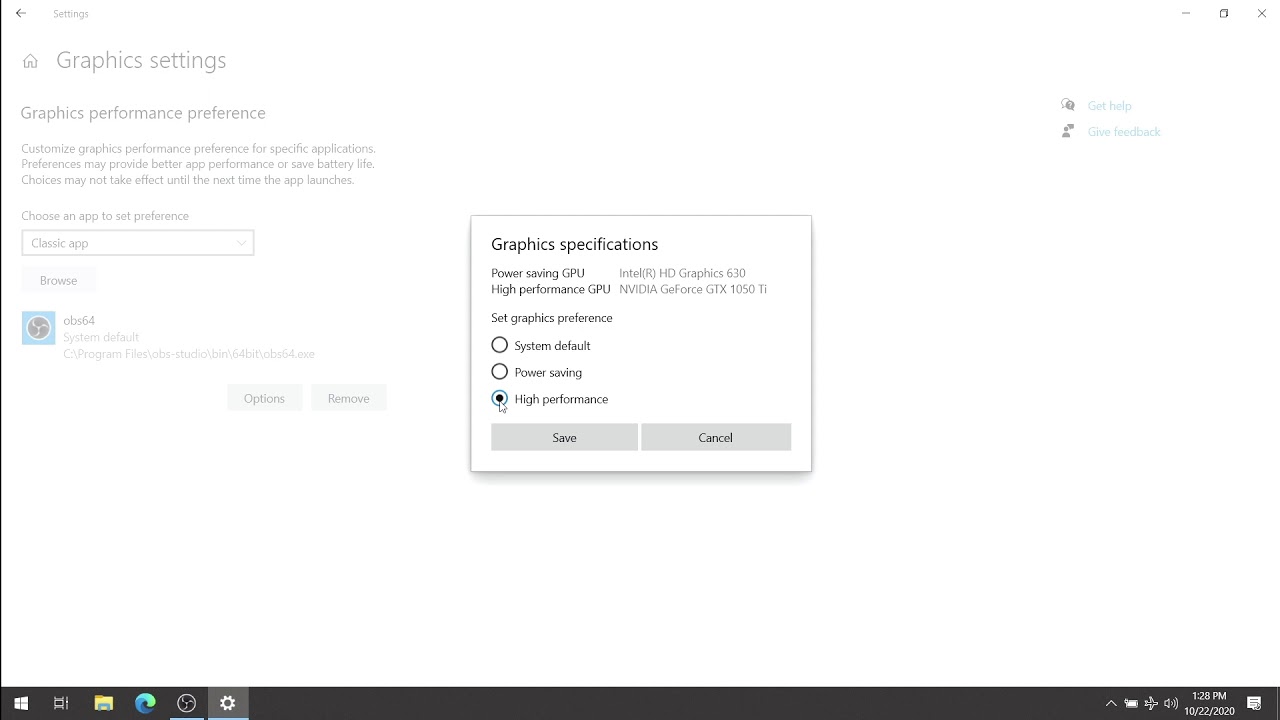Switch to OBS Studio in the taskbar
This screenshot has width=1280, height=720.
(186, 703)
